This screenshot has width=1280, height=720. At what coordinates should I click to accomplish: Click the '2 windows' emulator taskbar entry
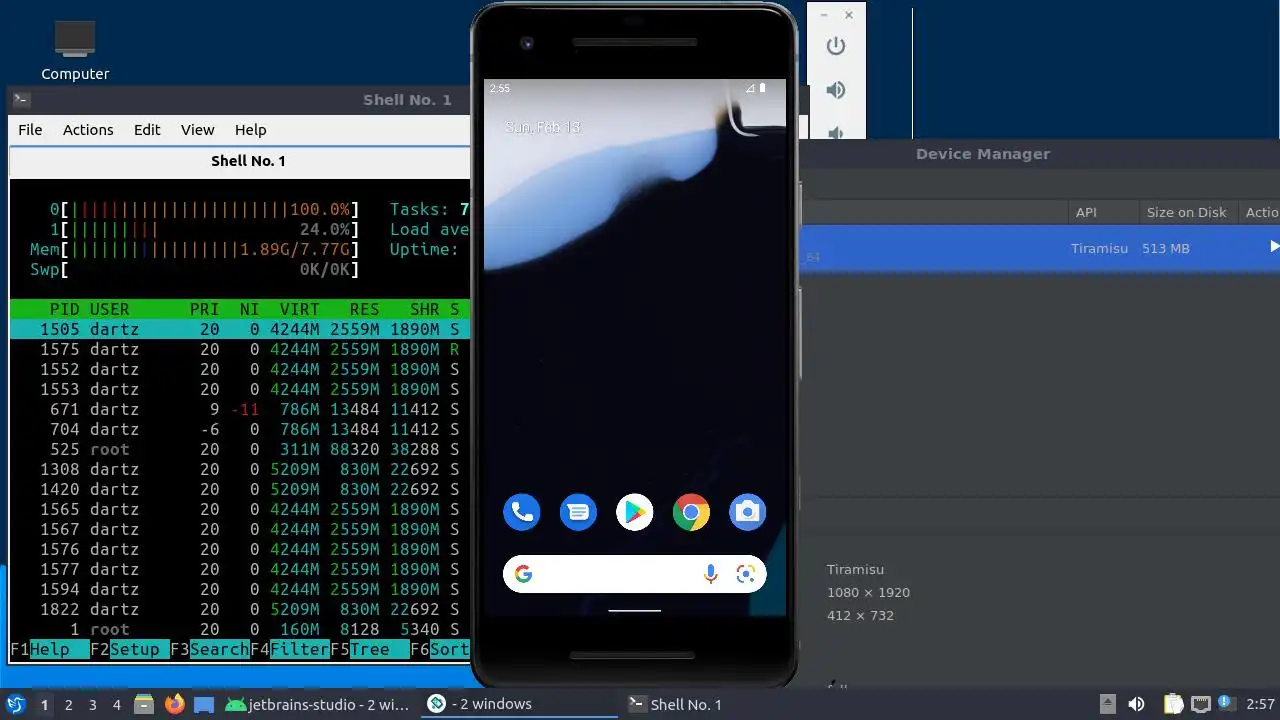click(x=518, y=704)
